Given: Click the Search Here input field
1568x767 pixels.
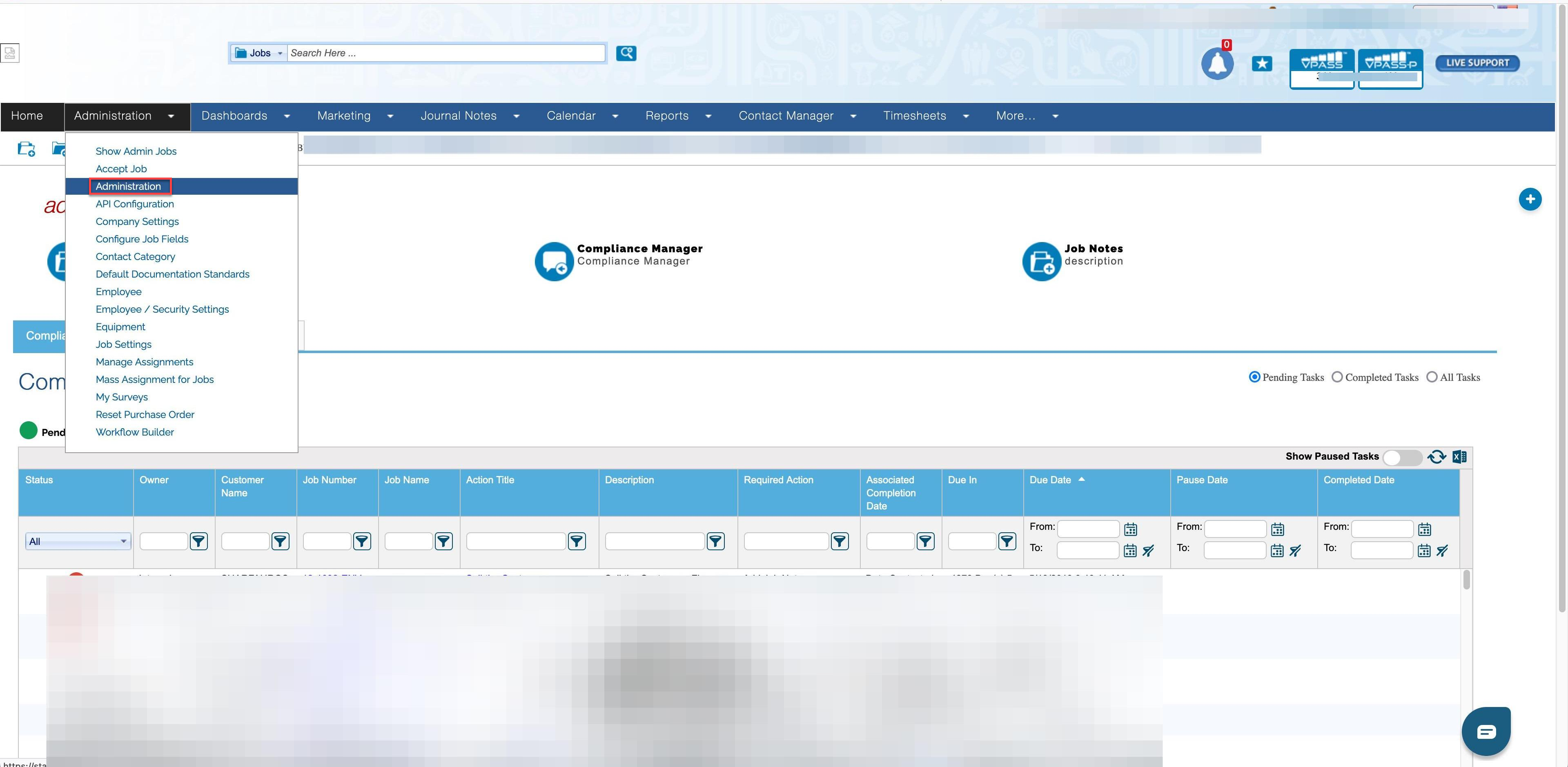Looking at the screenshot, I should 445,53.
